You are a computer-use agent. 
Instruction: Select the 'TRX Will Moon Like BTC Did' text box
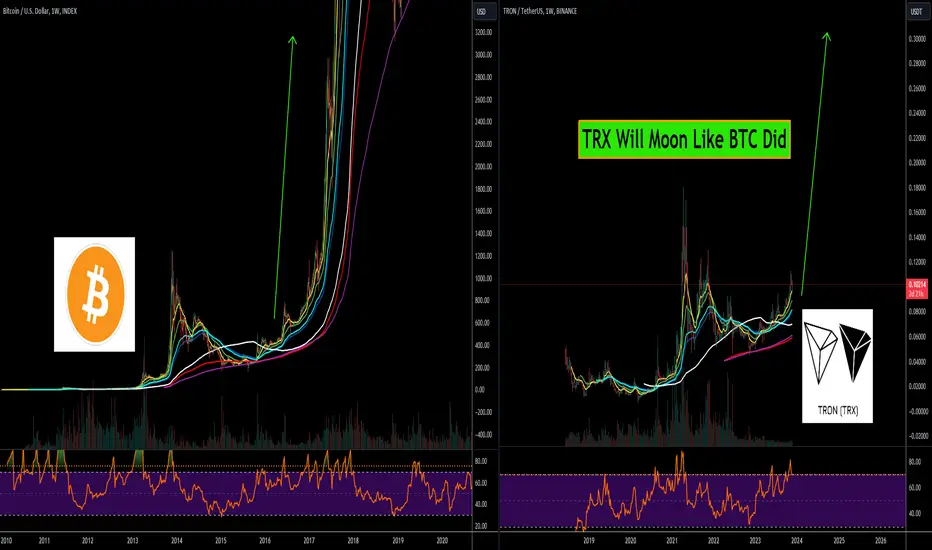(684, 140)
